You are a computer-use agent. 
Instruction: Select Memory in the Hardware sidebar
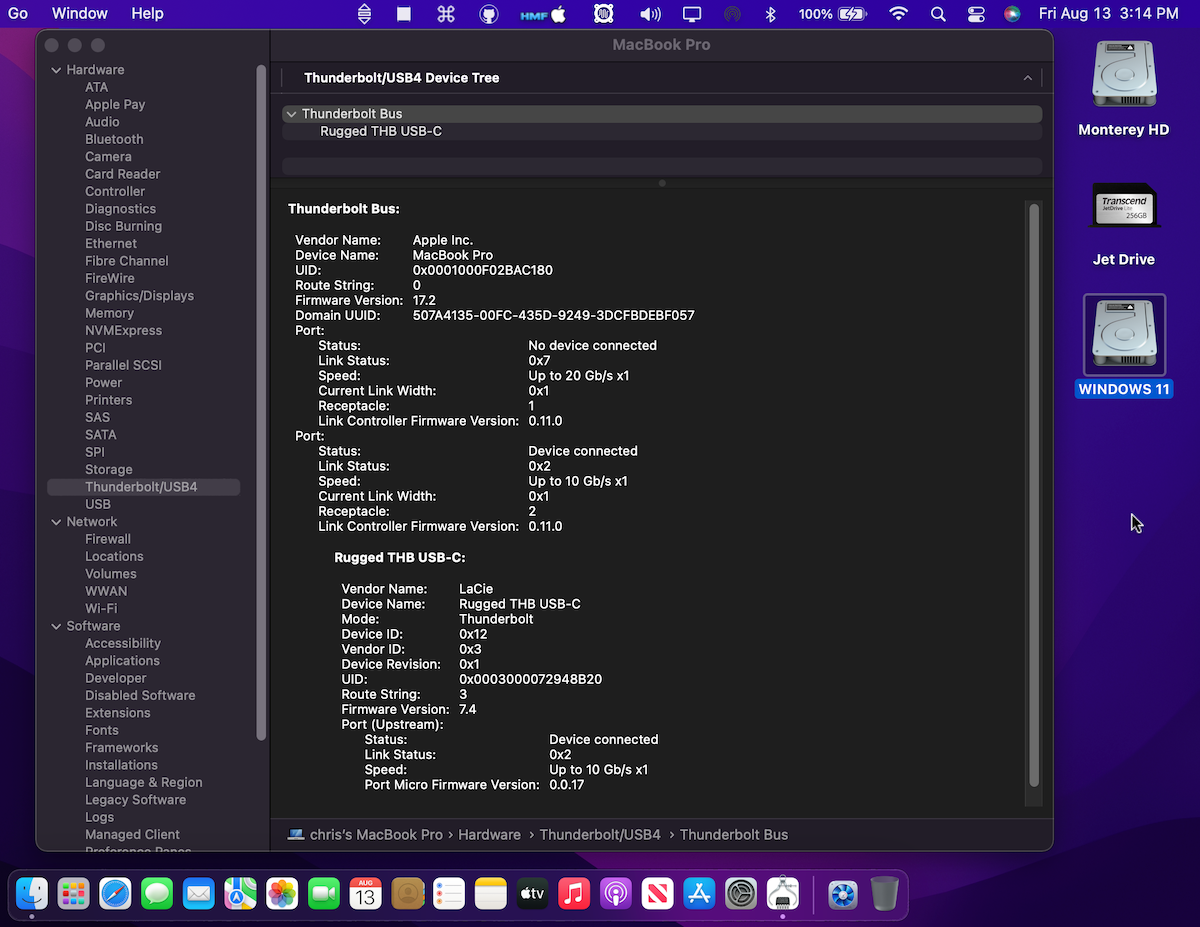(109, 313)
